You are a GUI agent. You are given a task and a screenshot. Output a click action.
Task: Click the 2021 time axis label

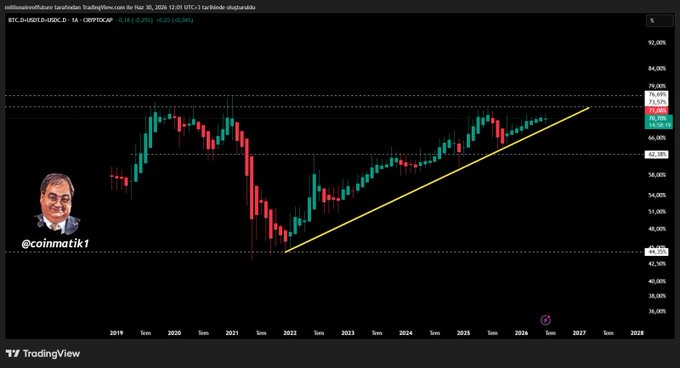(x=232, y=333)
